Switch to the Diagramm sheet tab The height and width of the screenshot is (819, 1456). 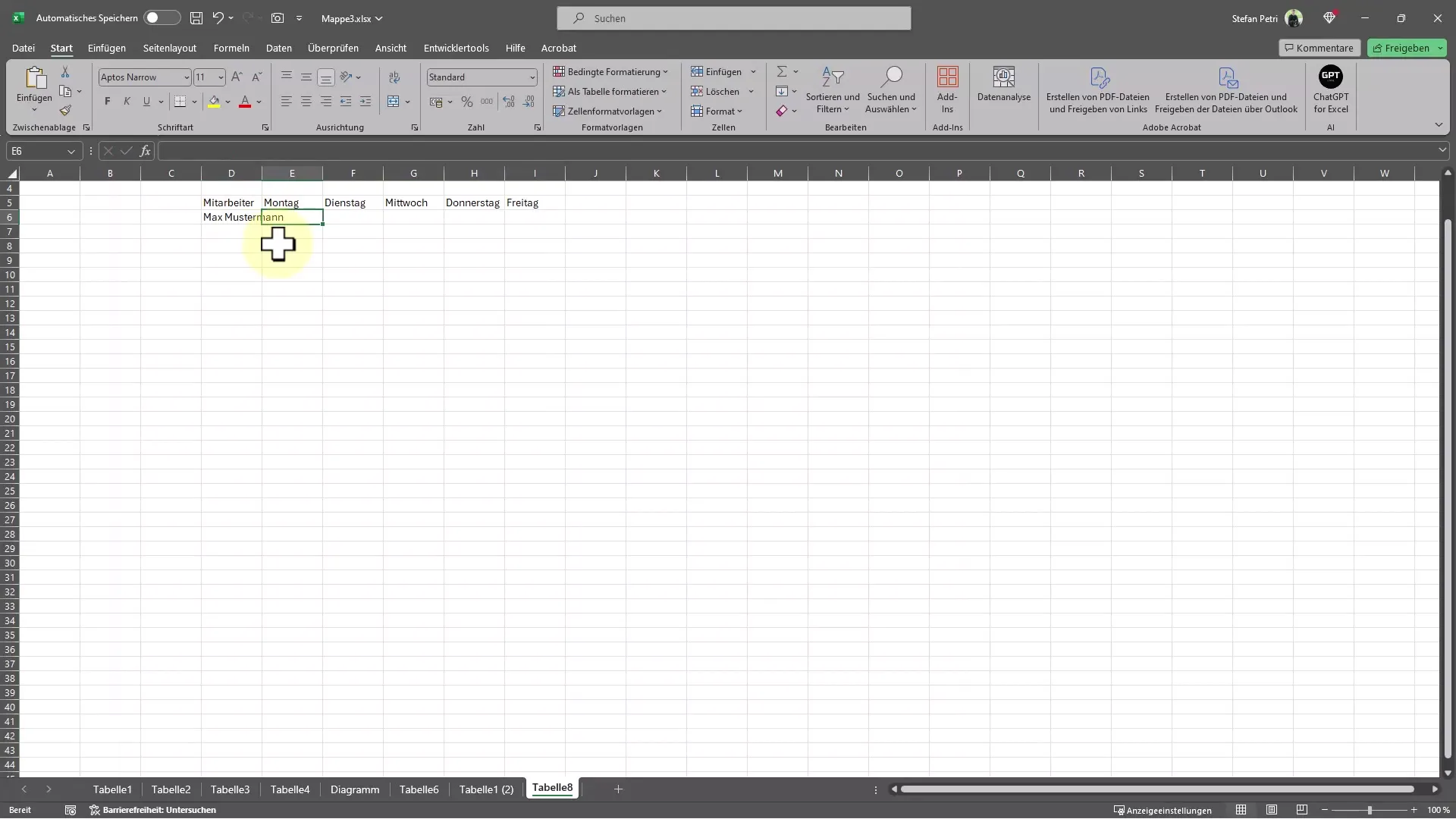pos(355,789)
